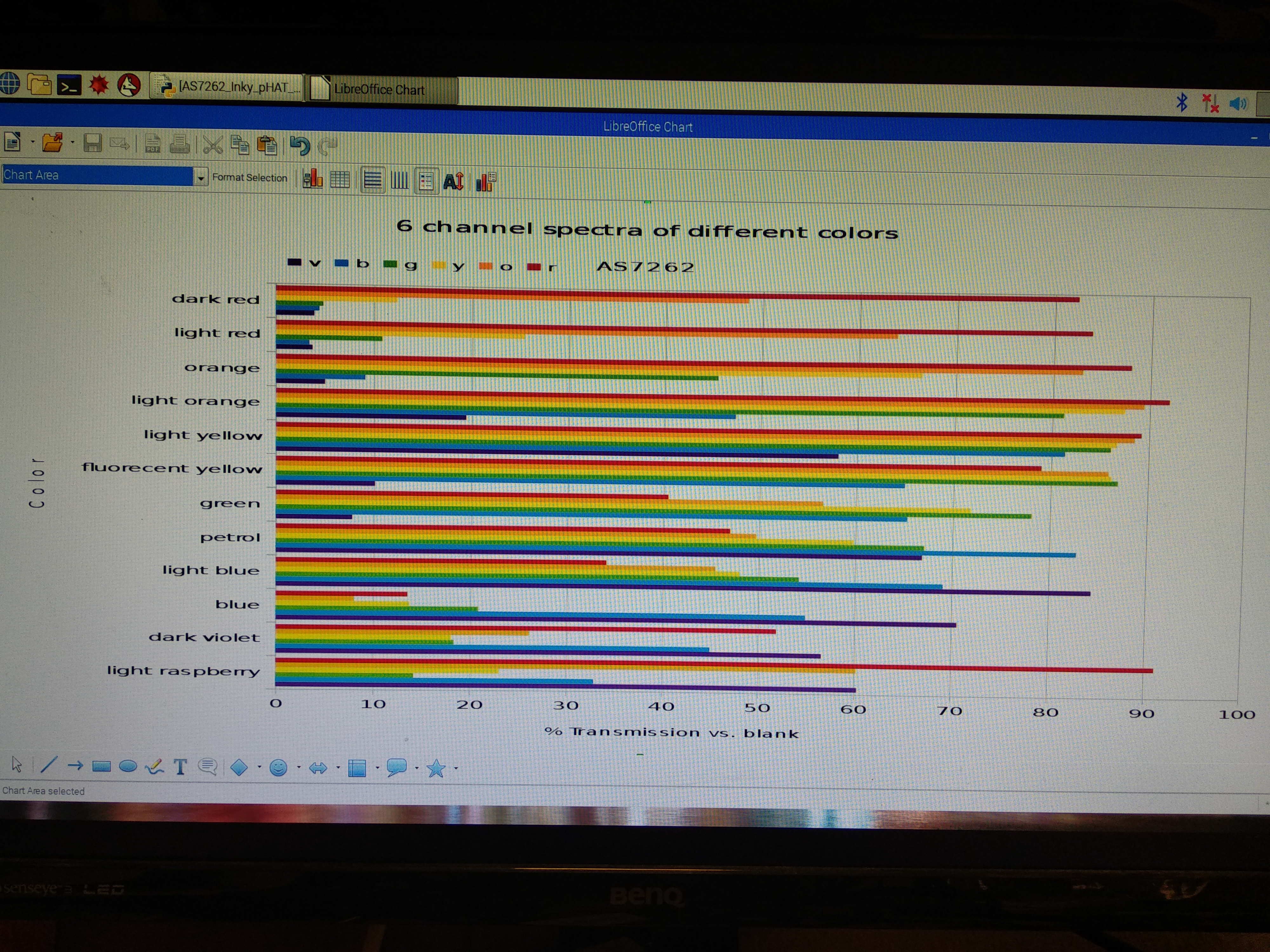Select the Freeform Line drawing tool

(154, 767)
